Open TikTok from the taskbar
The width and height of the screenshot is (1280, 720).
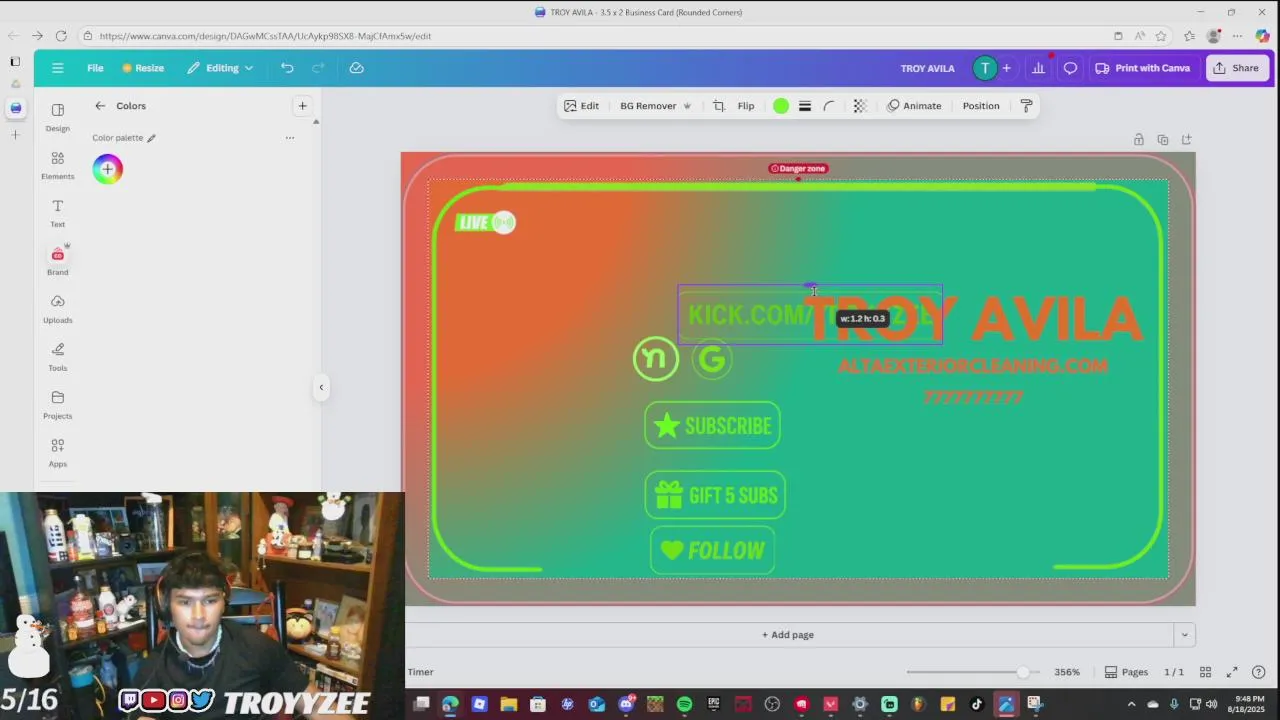point(977,704)
